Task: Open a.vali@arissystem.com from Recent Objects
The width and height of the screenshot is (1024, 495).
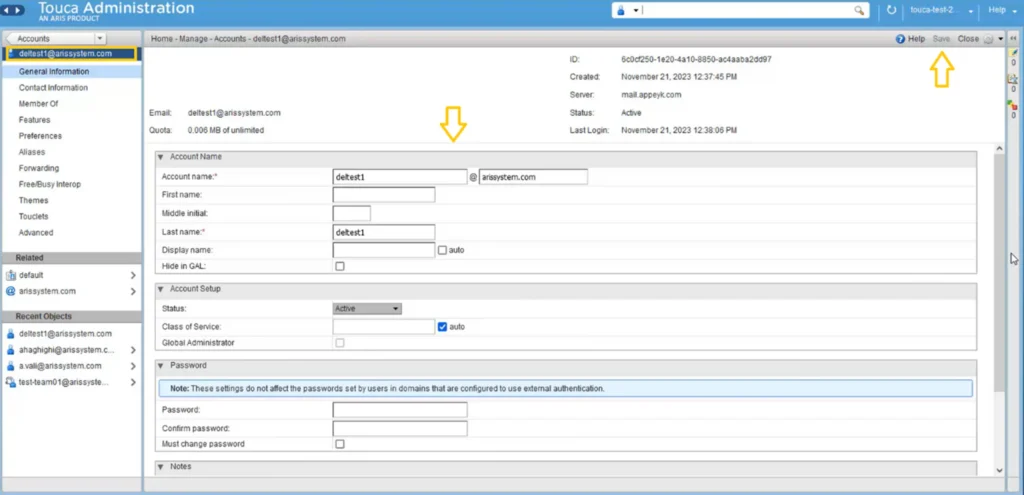Action: [60, 366]
